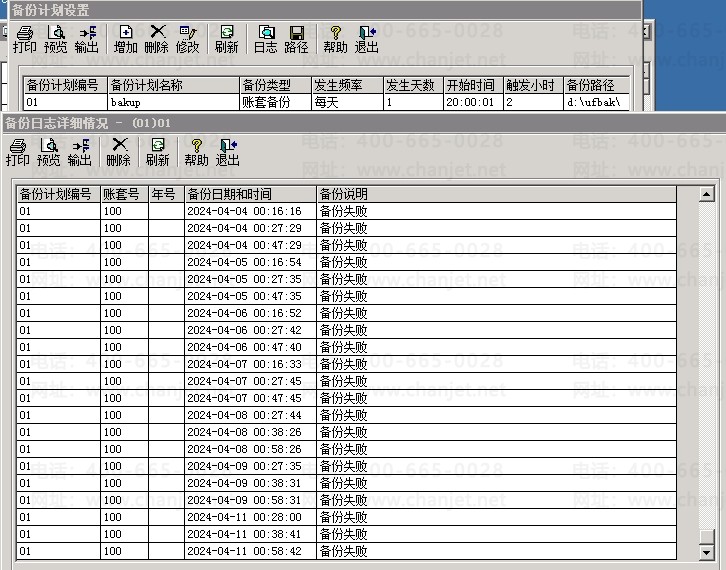
Task: Click Help (帮助) icon in backup plan settings toolbar
Action: (335, 39)
